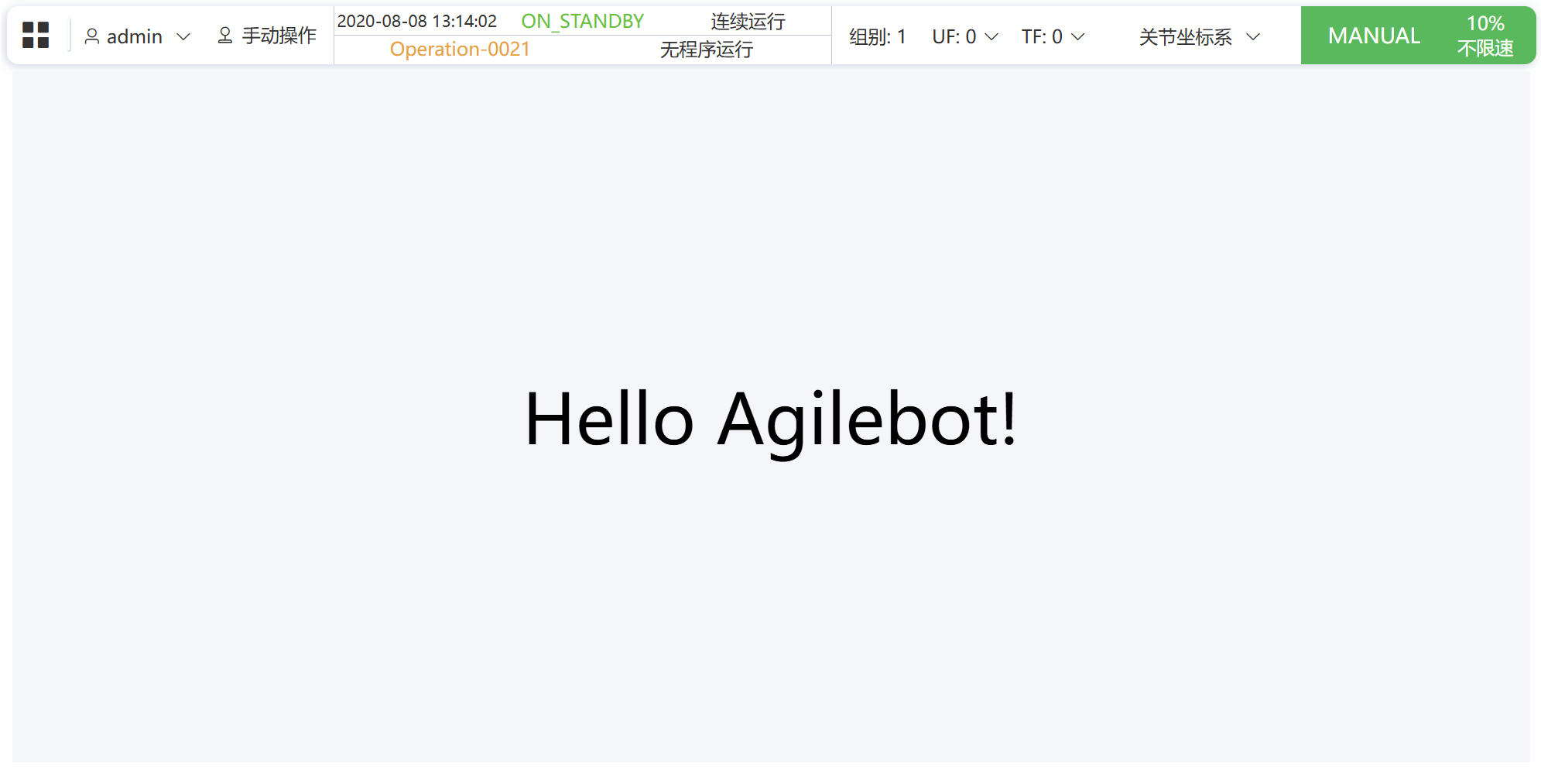The image size is (1541, 784).
Task: Open the four-square grid main menu
Action: [x=36, y=36]
